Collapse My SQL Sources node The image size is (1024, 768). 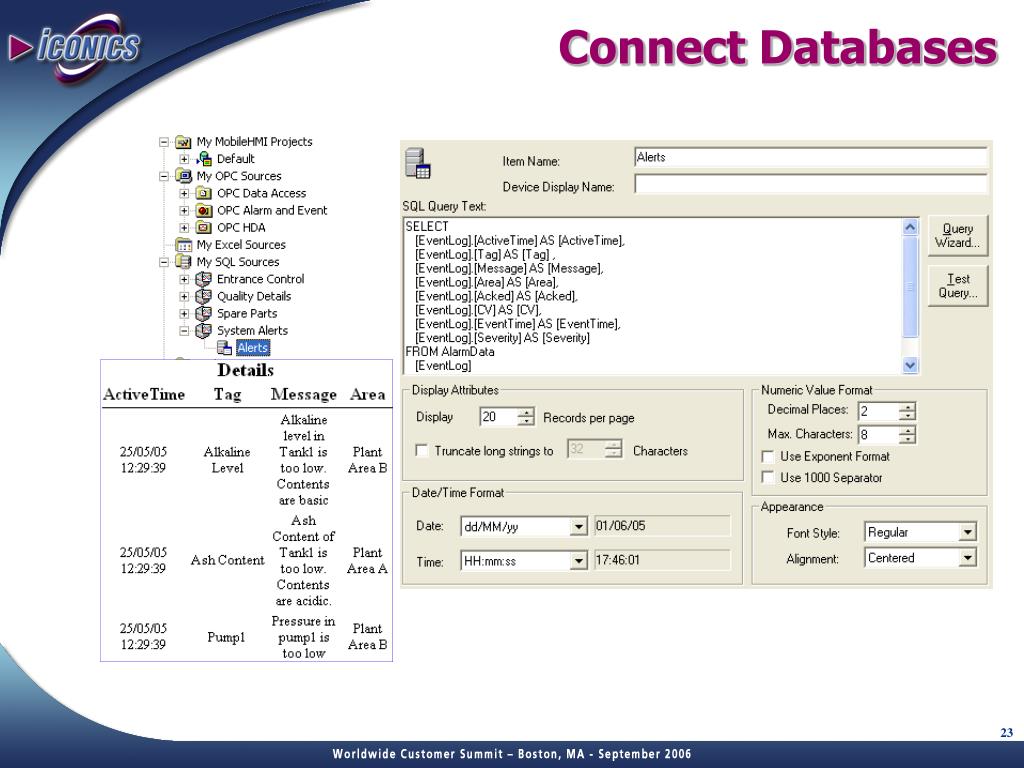point(164,262)
